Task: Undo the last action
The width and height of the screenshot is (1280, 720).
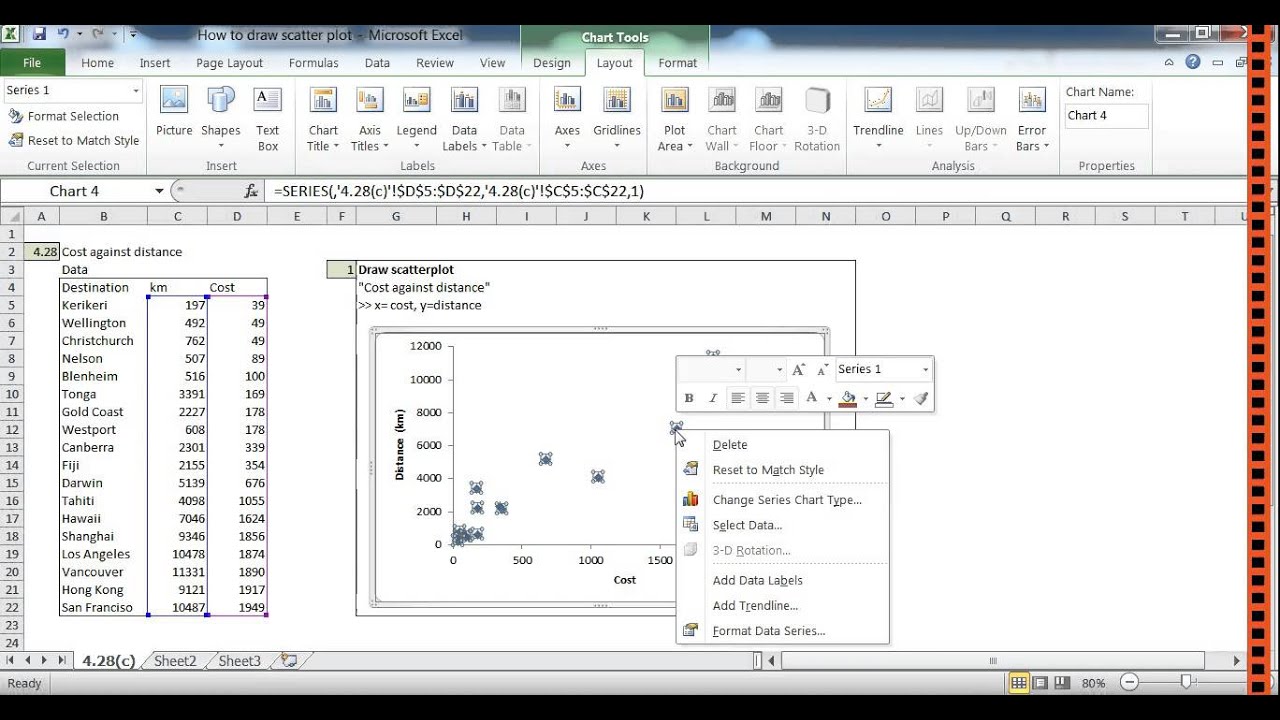Action: coord(63,34)
